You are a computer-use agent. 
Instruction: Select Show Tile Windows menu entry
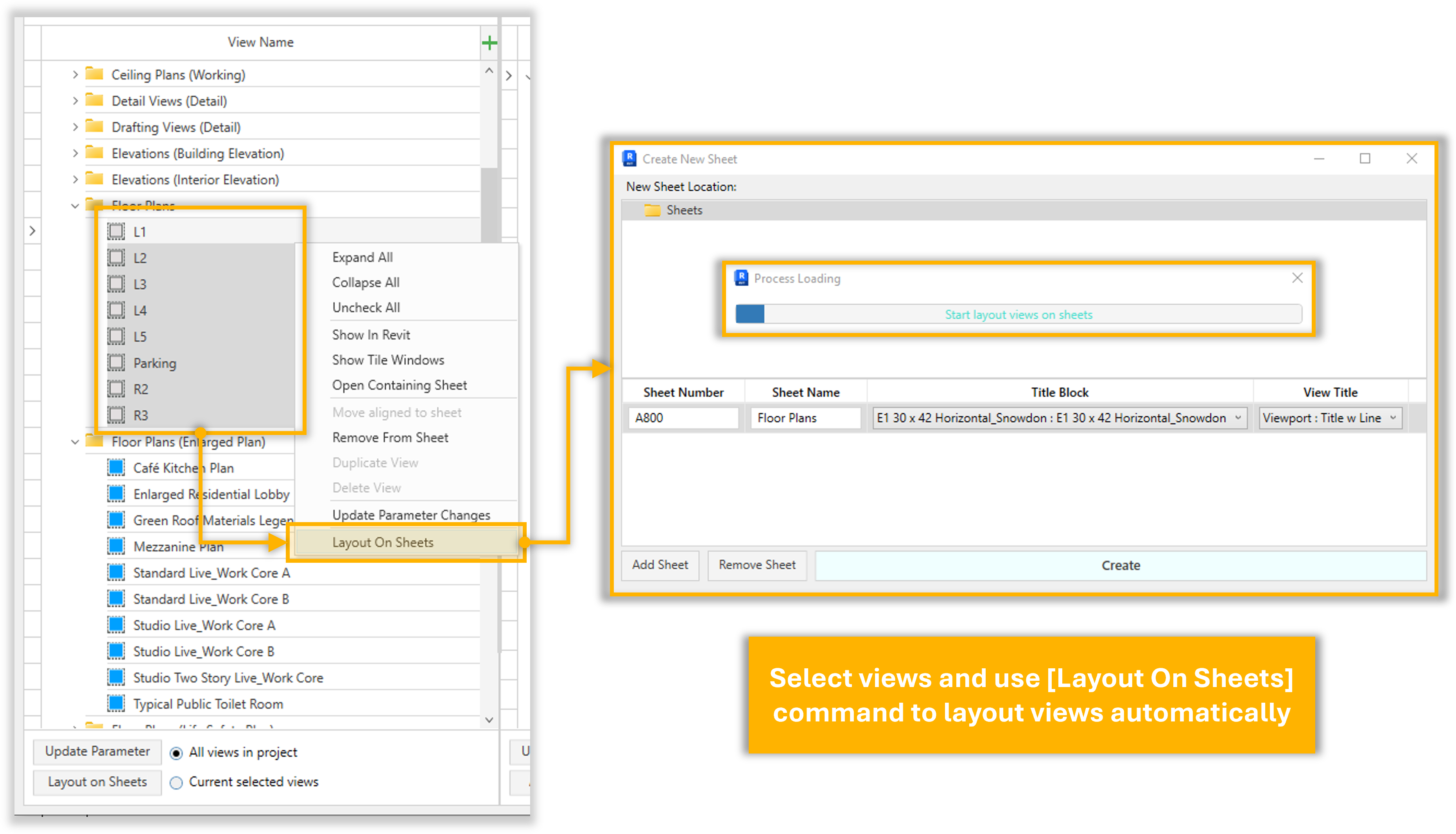click(388, 360)
